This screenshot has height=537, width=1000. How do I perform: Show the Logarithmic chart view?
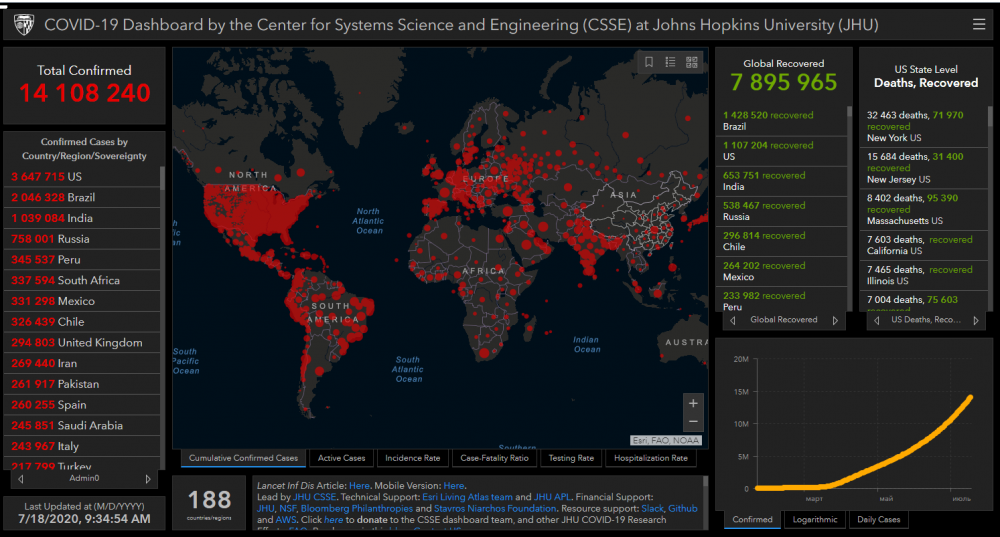[814, 520]
